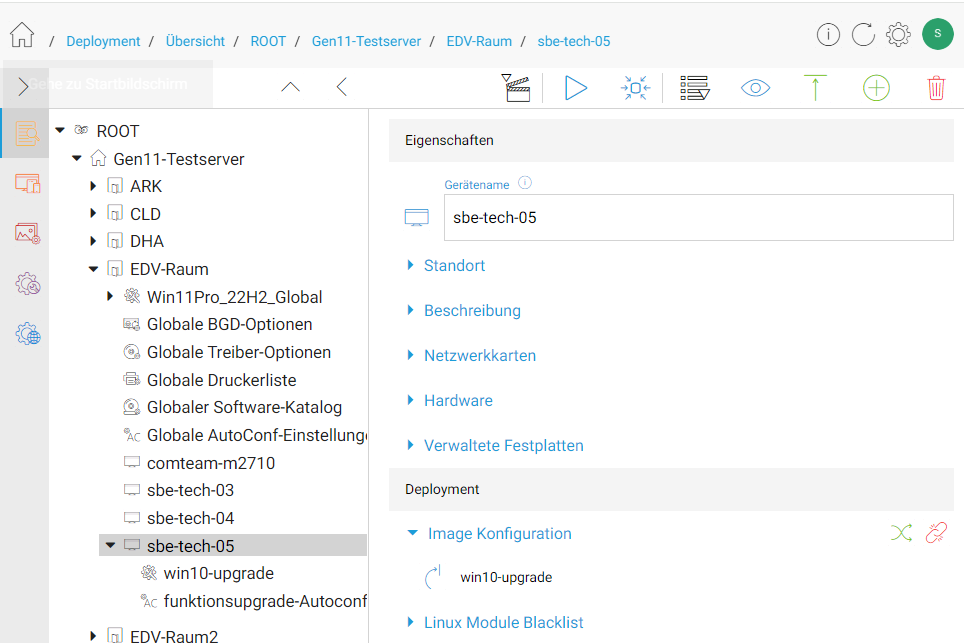Collapse the EDV-Raum tree node
This screenshot has height=643, width=964.
pos(93,268)
